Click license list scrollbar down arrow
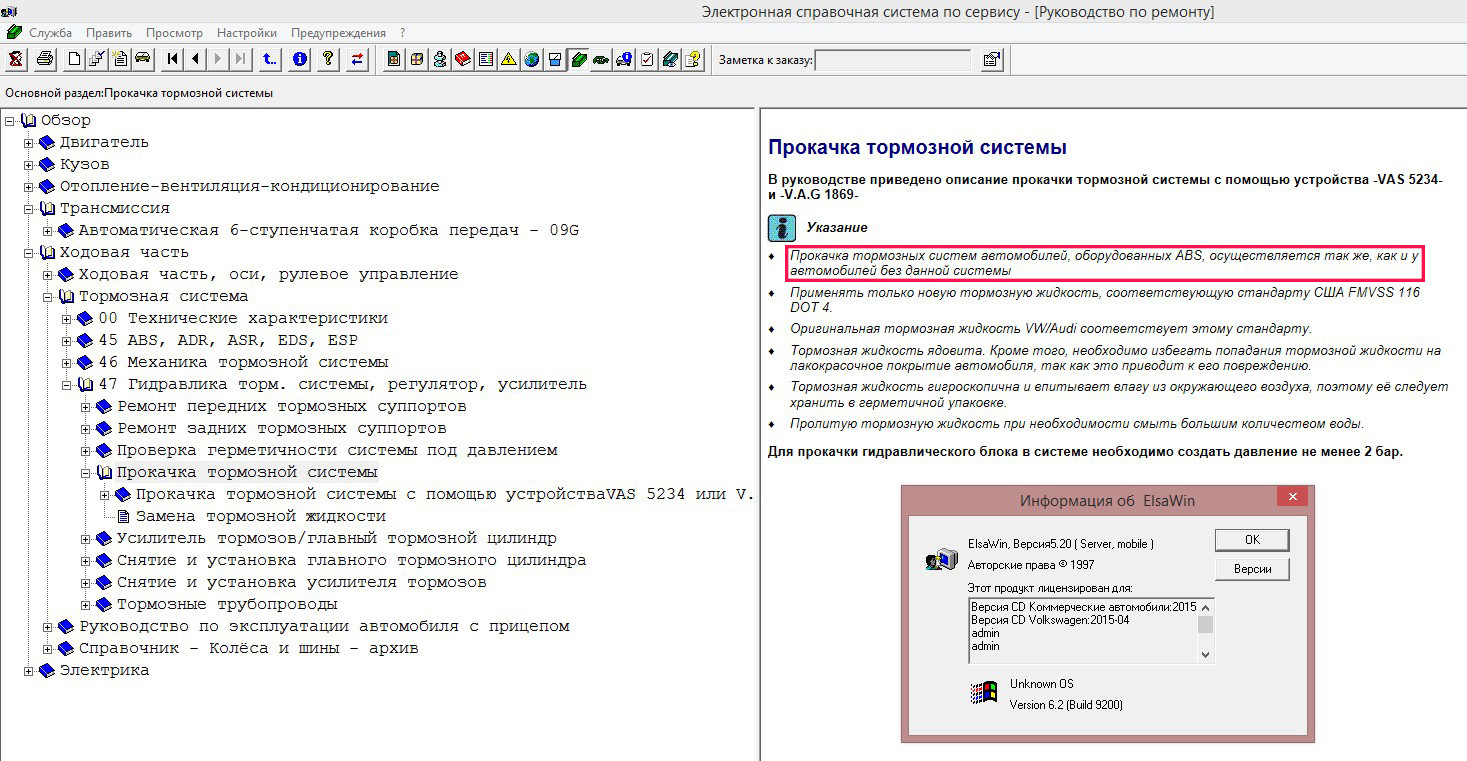This screenshot has height=761, width=1467. (x=1206, y=654)
